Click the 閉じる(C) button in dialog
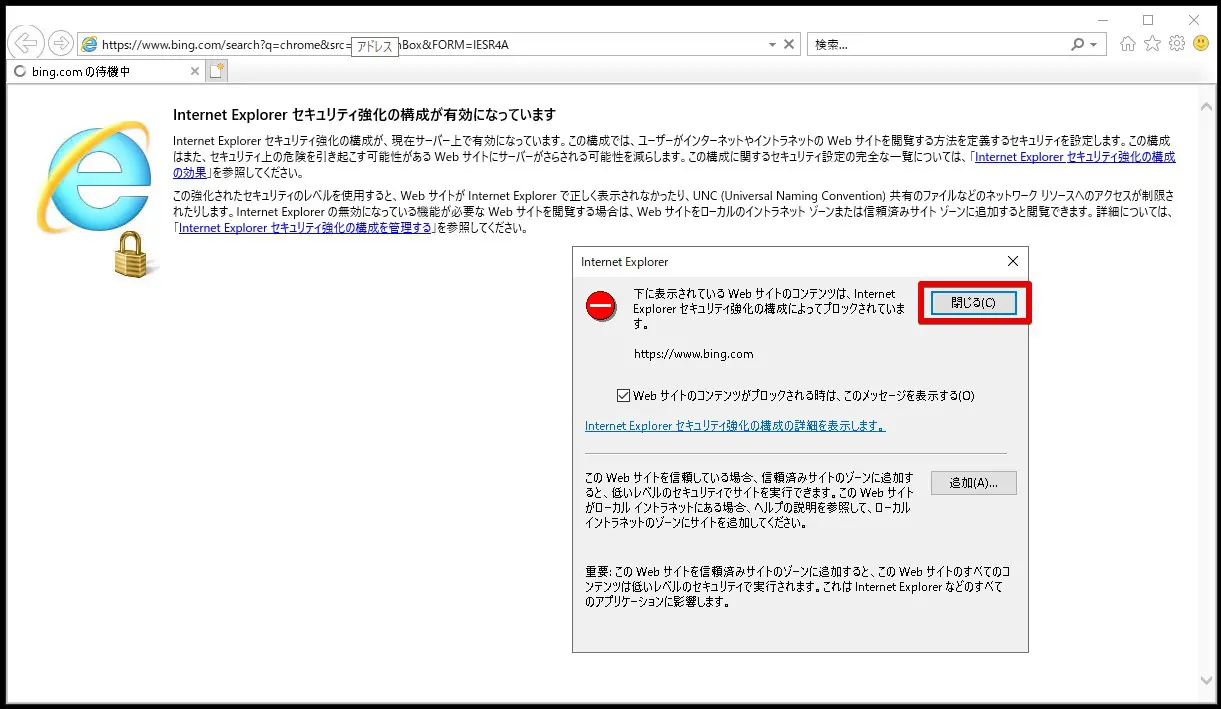The height and width of the screenshot is (709, 1221). (973, 303)
